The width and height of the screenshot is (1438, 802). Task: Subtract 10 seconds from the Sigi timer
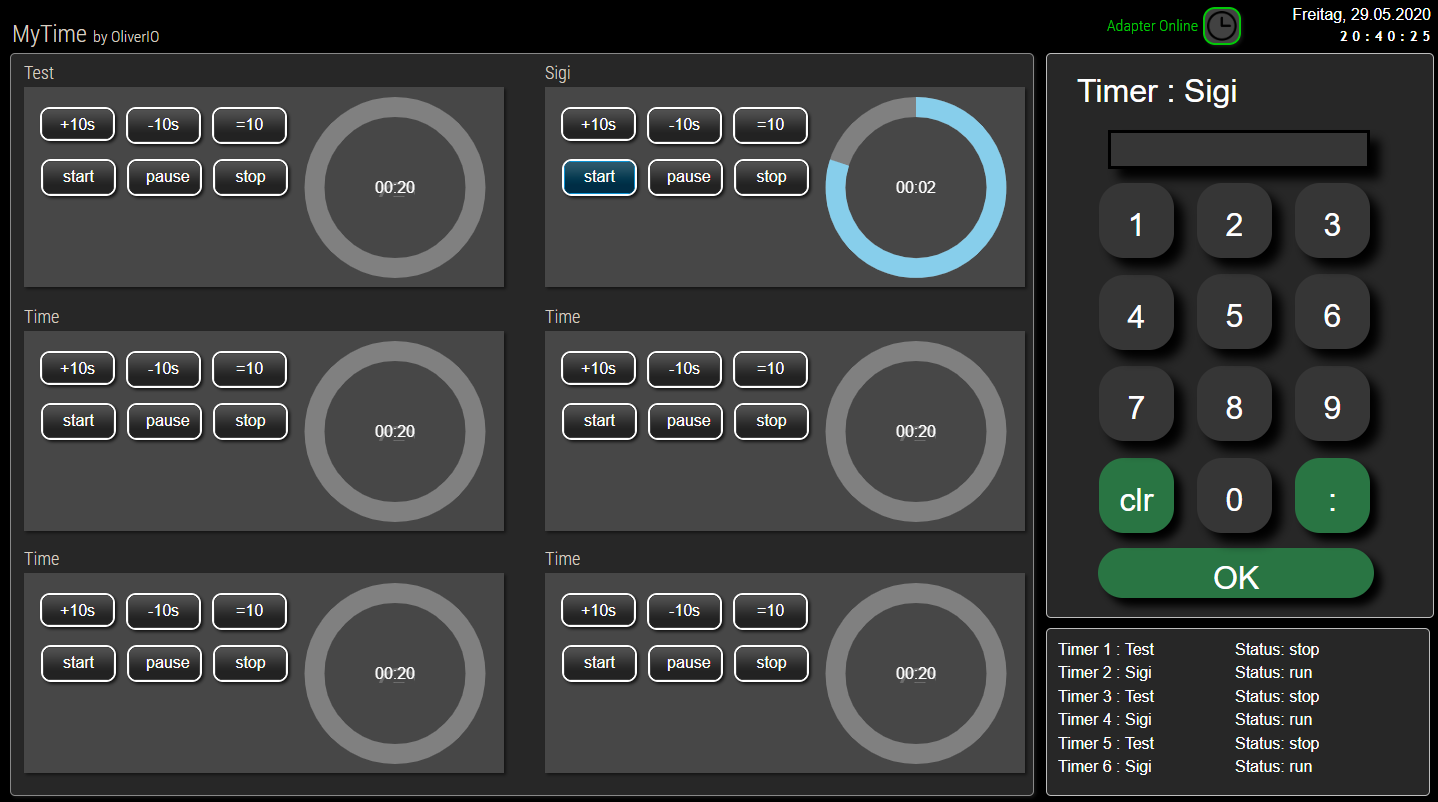685,125
